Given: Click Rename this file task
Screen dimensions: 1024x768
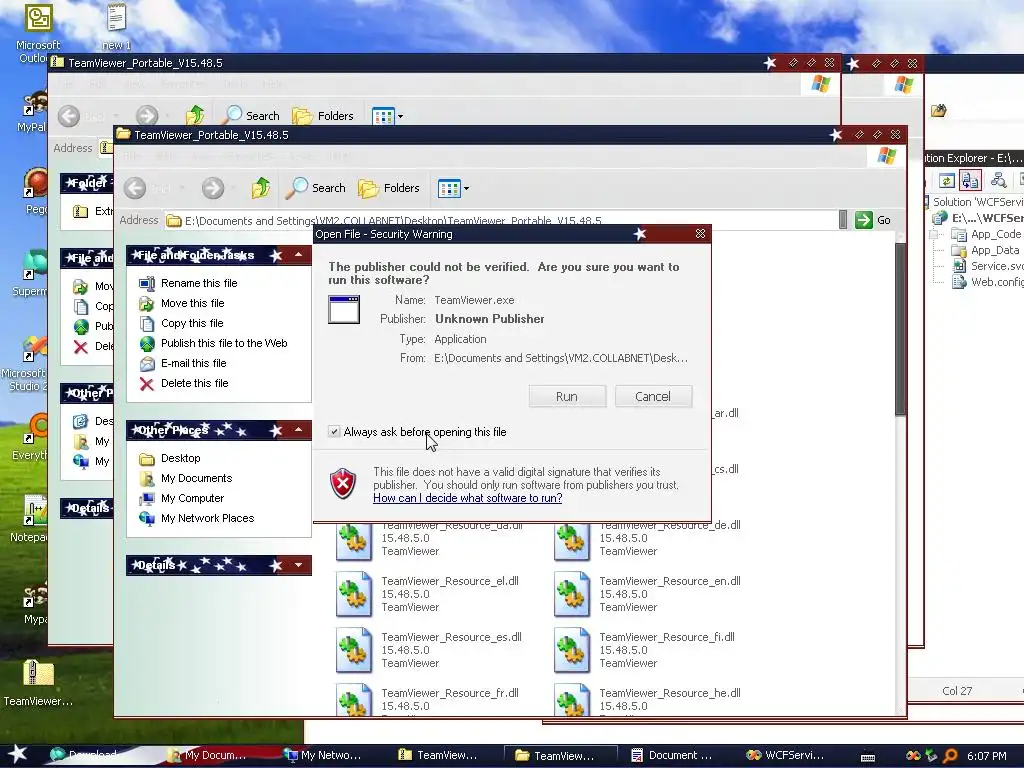Looking at the screenshot, I should point(199,283).
